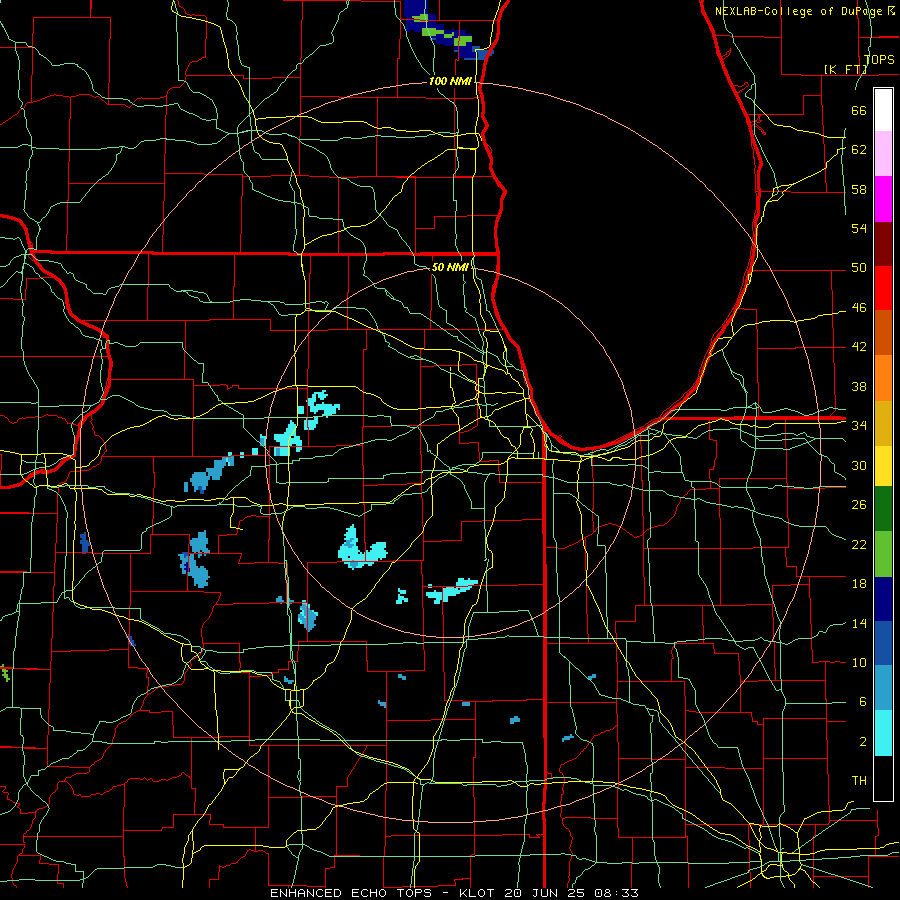This screenshot has height=900, width=900.
Task: Click the '08:33' timestamp in caption
Action: (x=616, y=893)
